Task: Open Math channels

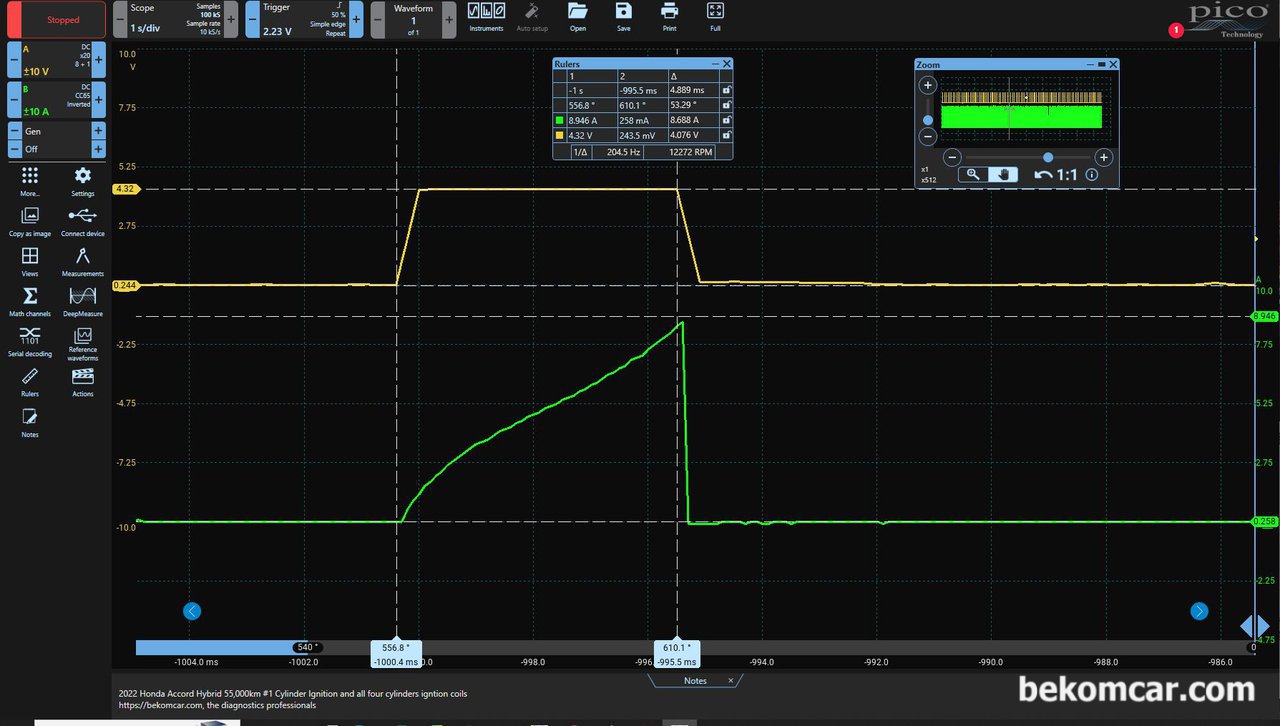Action: [30, 301]
